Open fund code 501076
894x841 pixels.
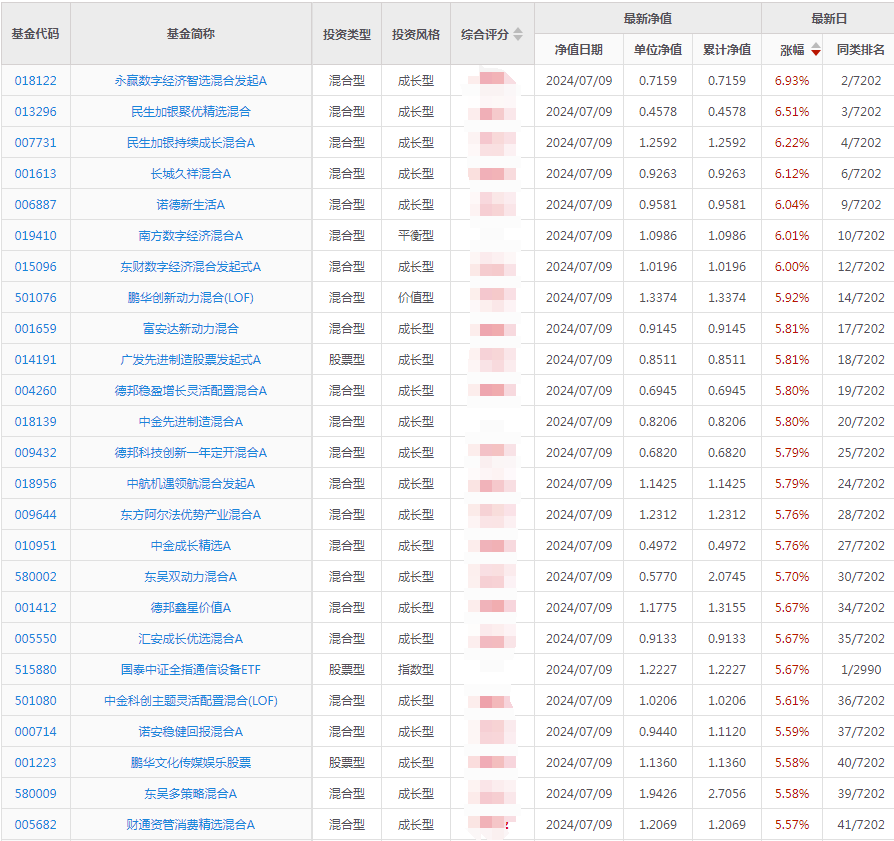[x=35, y=297]
